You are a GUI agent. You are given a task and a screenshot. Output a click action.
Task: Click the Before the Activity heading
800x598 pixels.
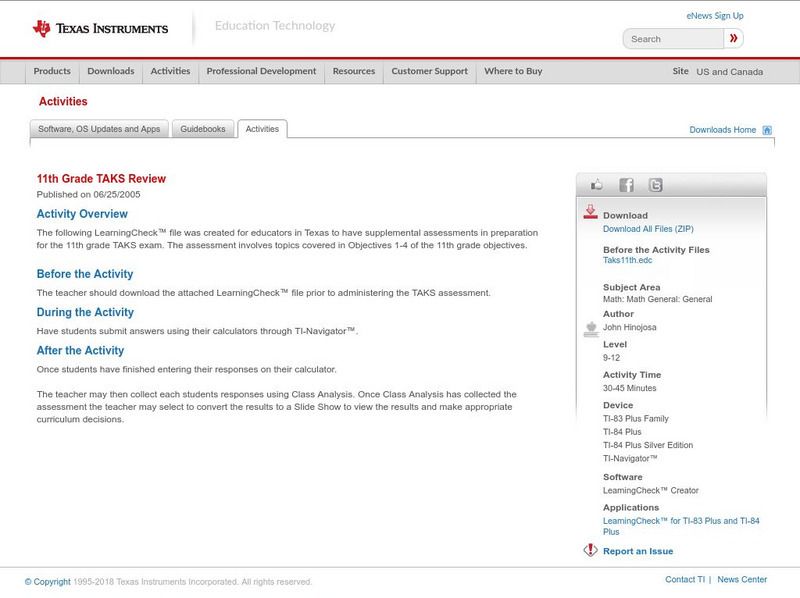[x=85, y=274]
